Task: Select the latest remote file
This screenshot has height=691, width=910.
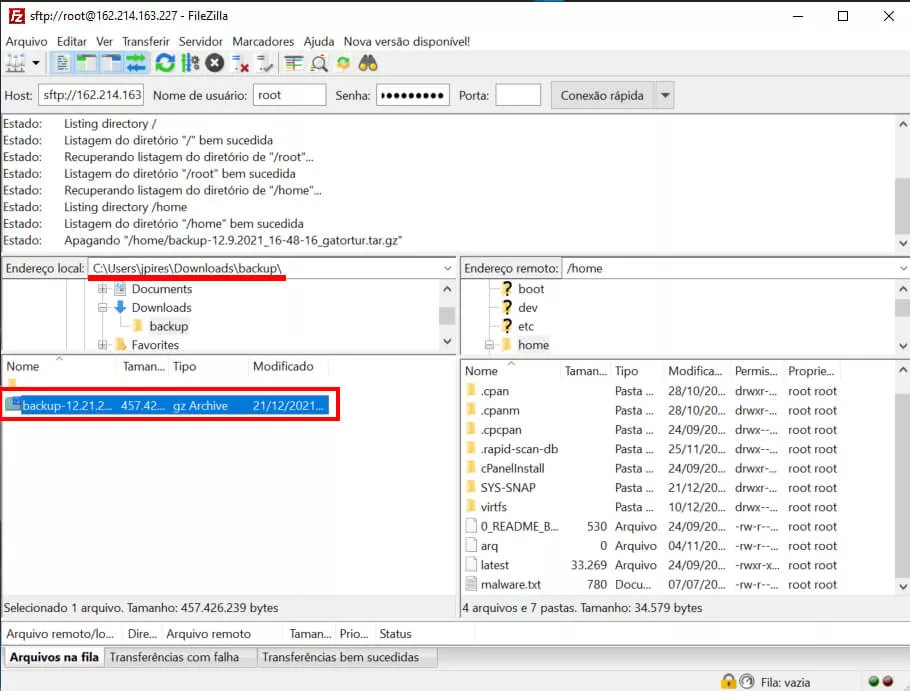Action: [x=494, y=565]
